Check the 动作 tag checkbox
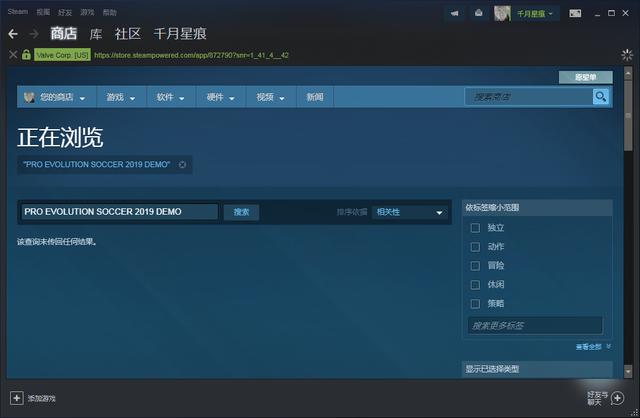 tap(476, 246)
